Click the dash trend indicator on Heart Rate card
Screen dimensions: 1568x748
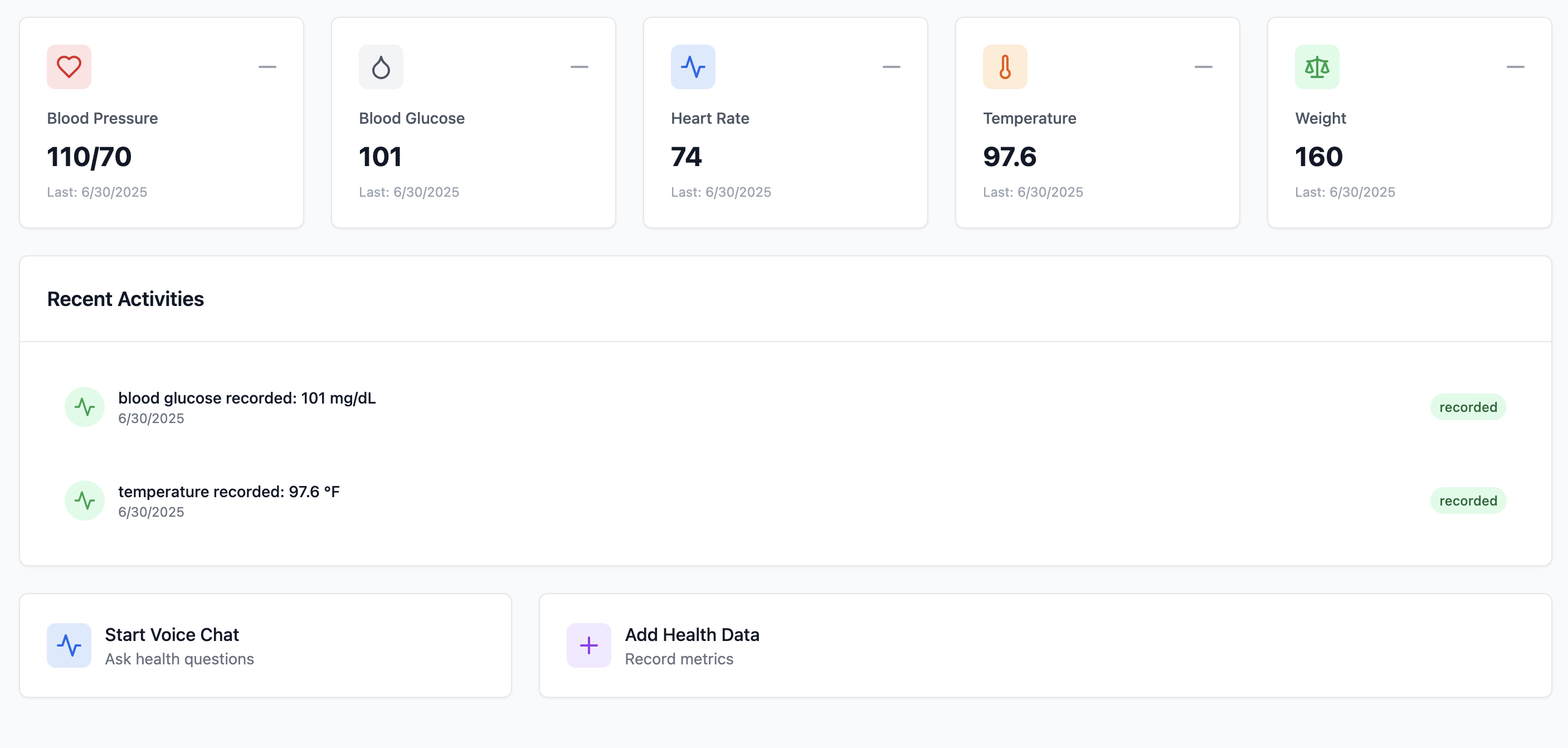click(891, 67)
